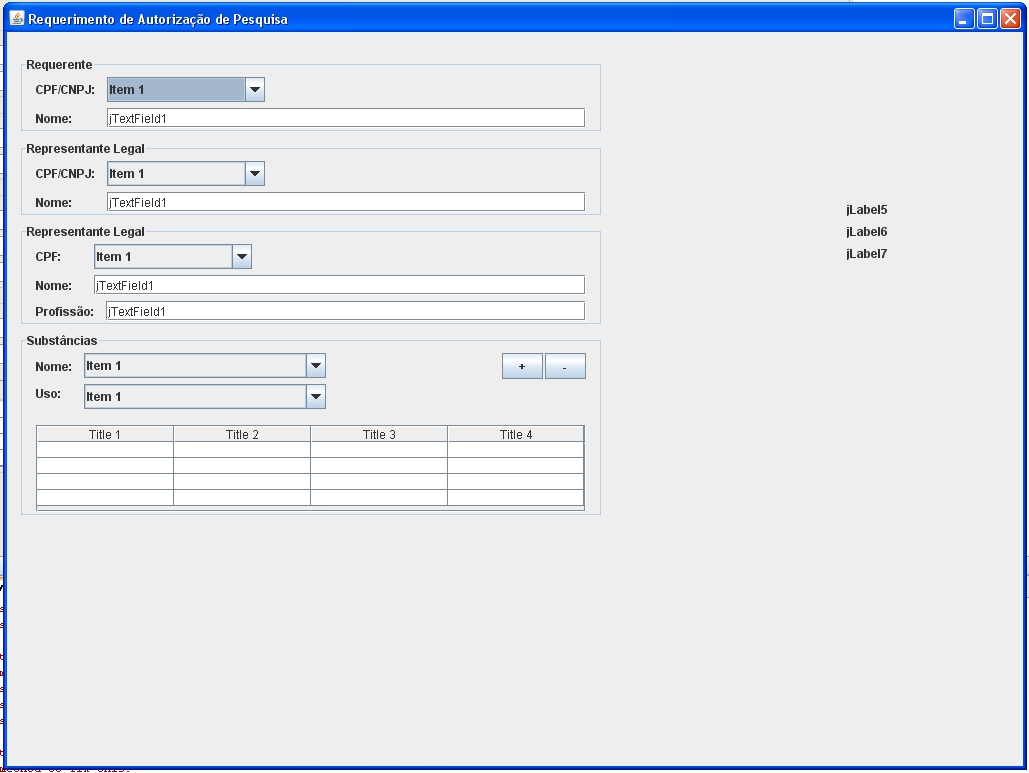Minimize the Requerimento de Autorização window
This screenshot has height=773, width=1029.
pyautogui.click(x=963, y=19)
